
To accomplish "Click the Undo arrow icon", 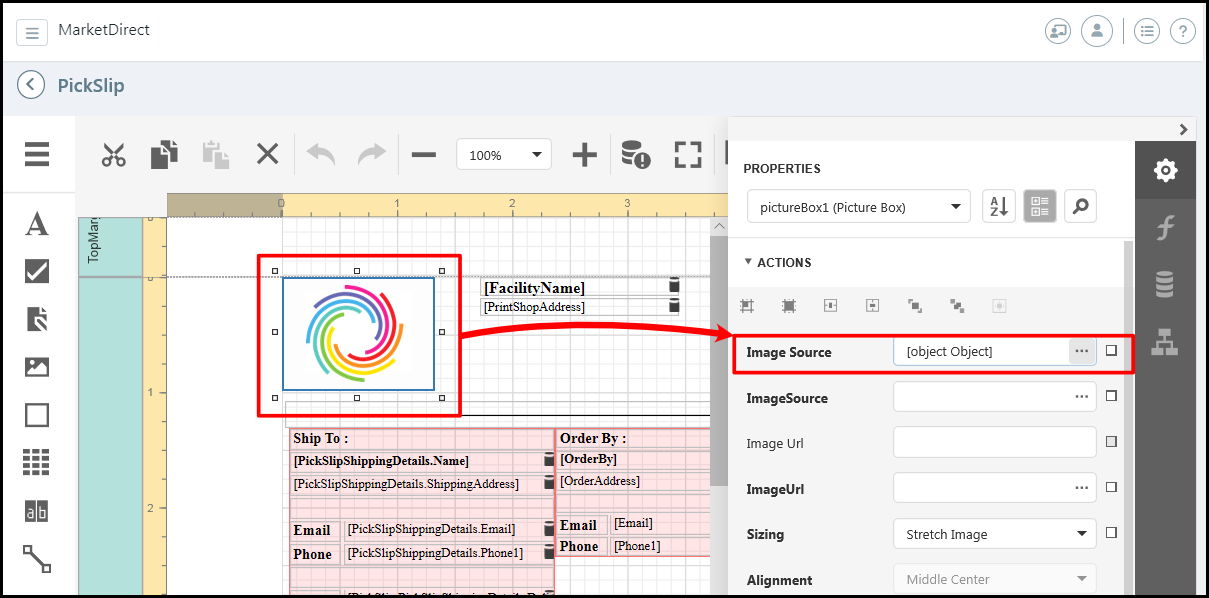I will 320,155.
